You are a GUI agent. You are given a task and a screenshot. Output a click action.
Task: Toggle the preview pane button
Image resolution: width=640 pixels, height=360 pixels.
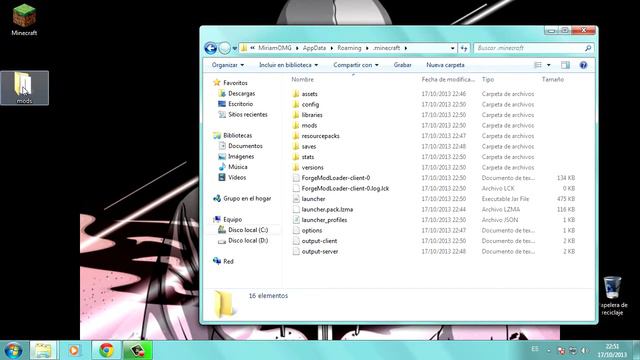point(565,65)
